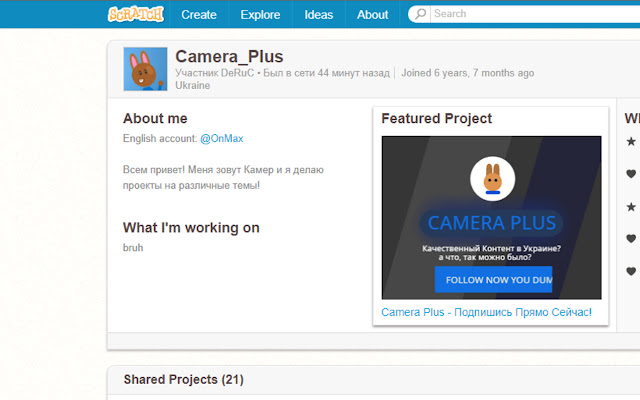640x400 pixels.
Task: Click the second star icon in the activity feed
Action: click(630, 207)
